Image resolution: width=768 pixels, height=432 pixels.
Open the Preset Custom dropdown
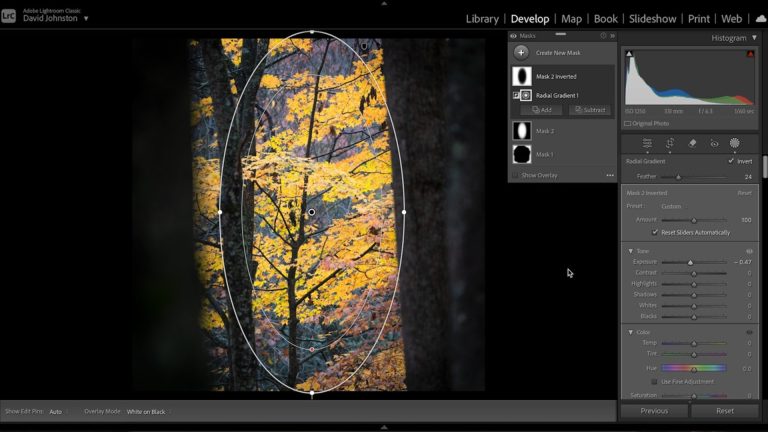pos(671,206)
